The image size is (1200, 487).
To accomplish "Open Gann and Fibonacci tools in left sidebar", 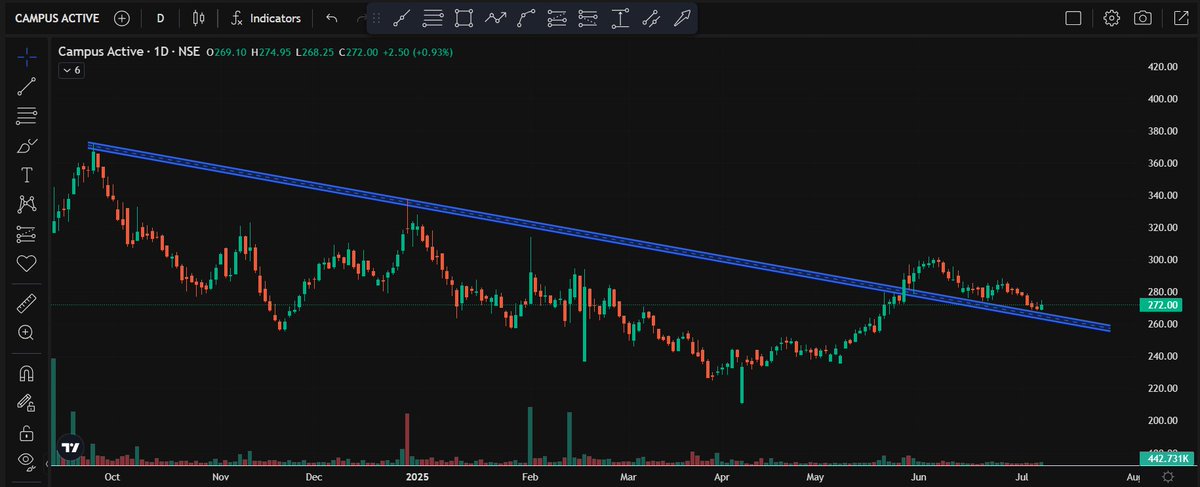I will tap(27, 116).
